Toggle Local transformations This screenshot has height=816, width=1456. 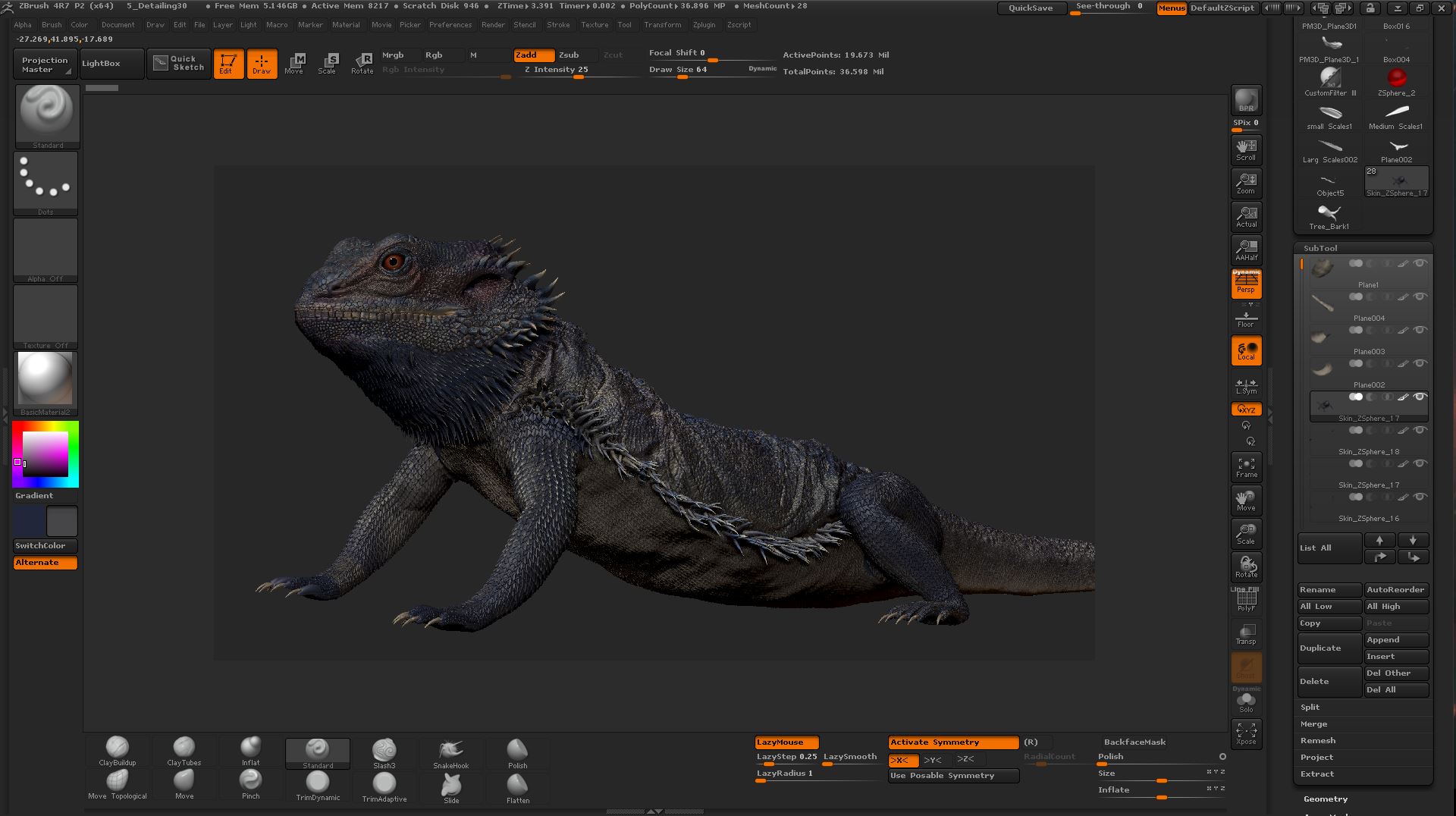click(1246, 350)
